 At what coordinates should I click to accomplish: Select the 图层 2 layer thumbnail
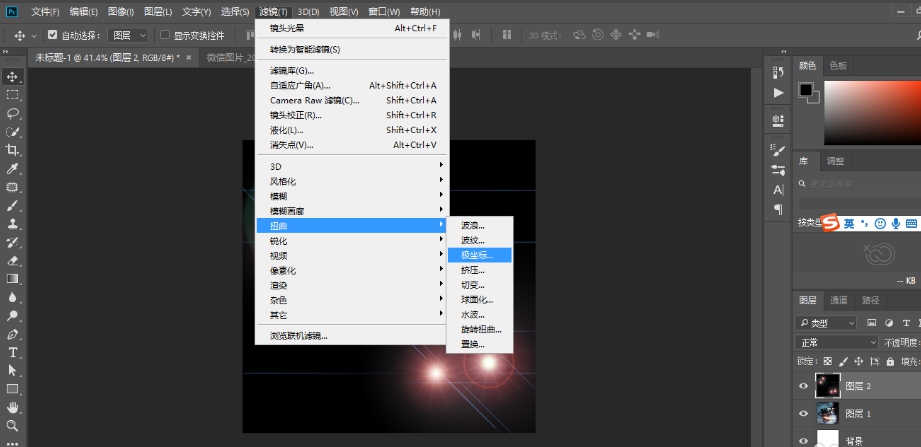pyautogui.click(x=828, y=386)
